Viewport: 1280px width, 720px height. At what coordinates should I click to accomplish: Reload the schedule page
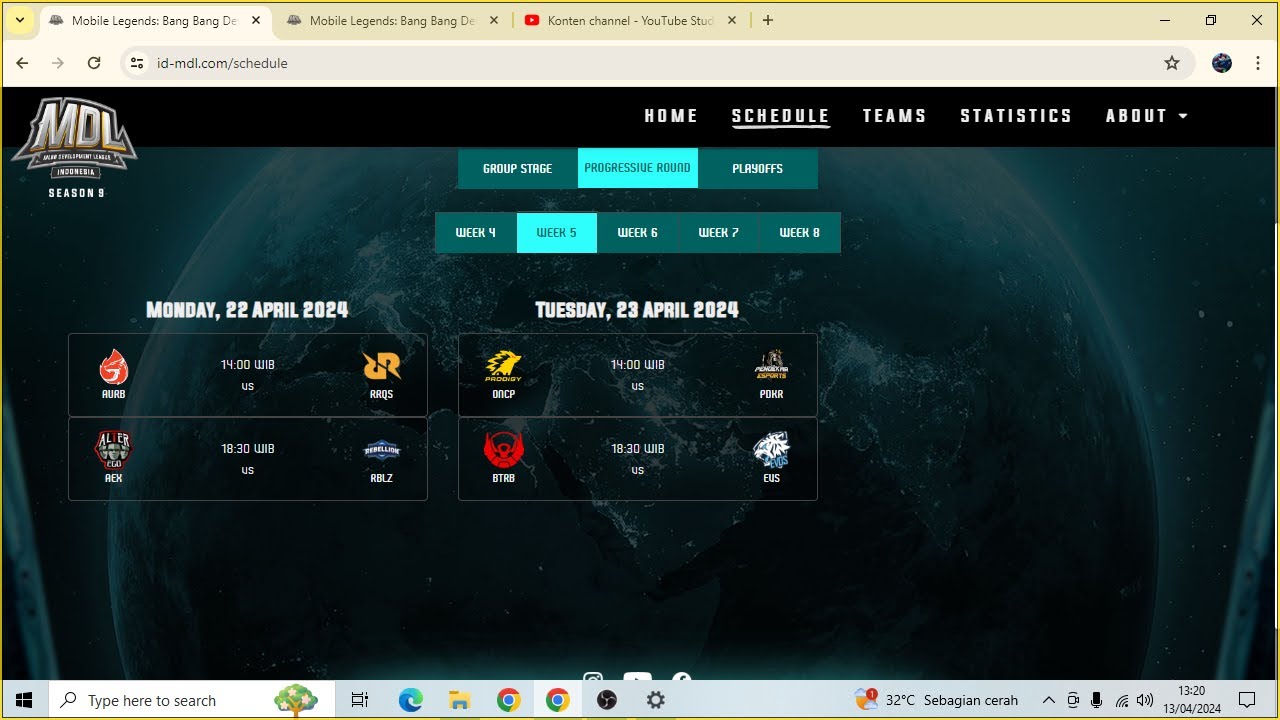point(94,63)
